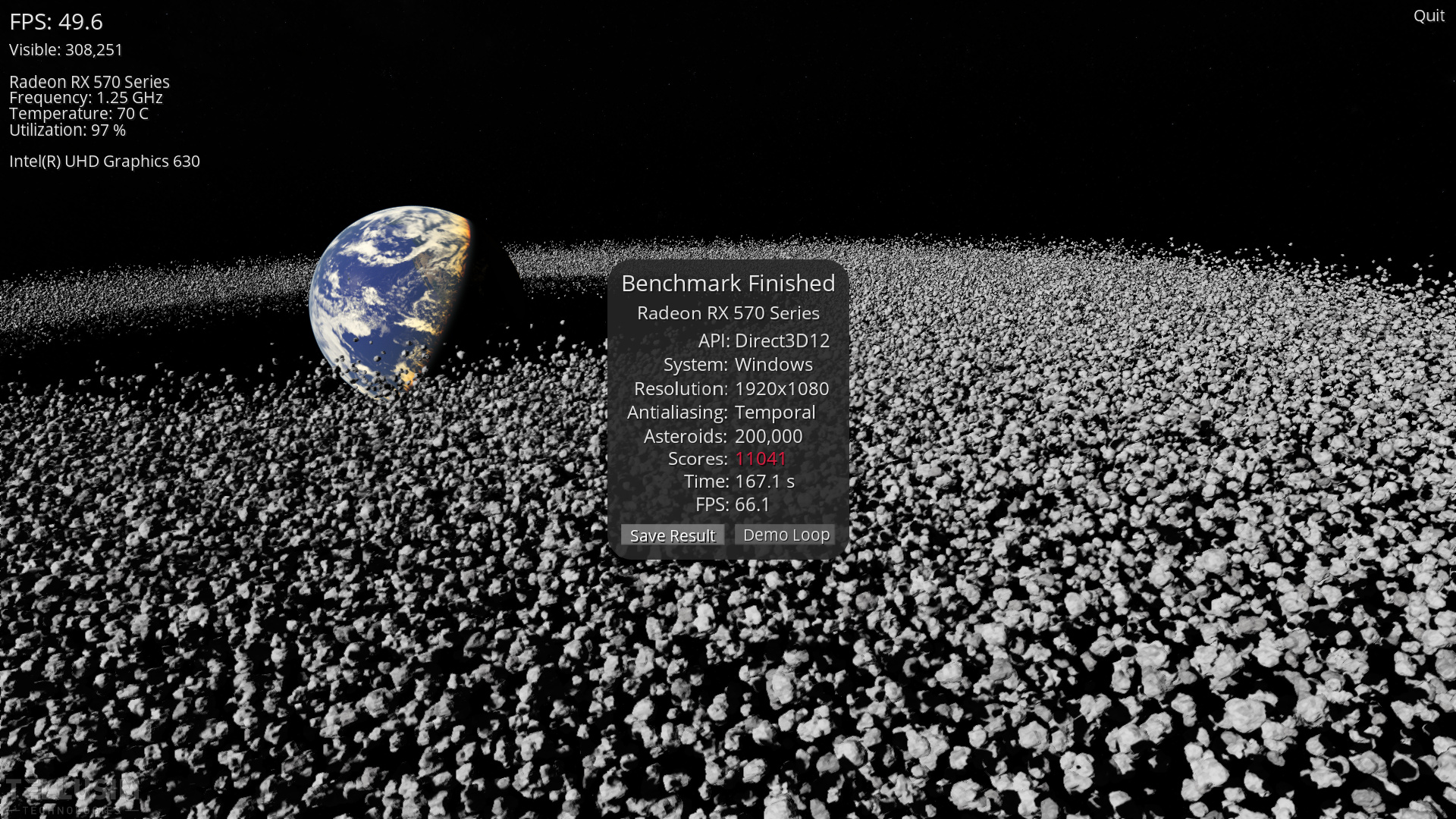This screenshot has height=819, width=1456.
Task: Click the Temperature 70 C readout
Action: click(x=79, y=114)
